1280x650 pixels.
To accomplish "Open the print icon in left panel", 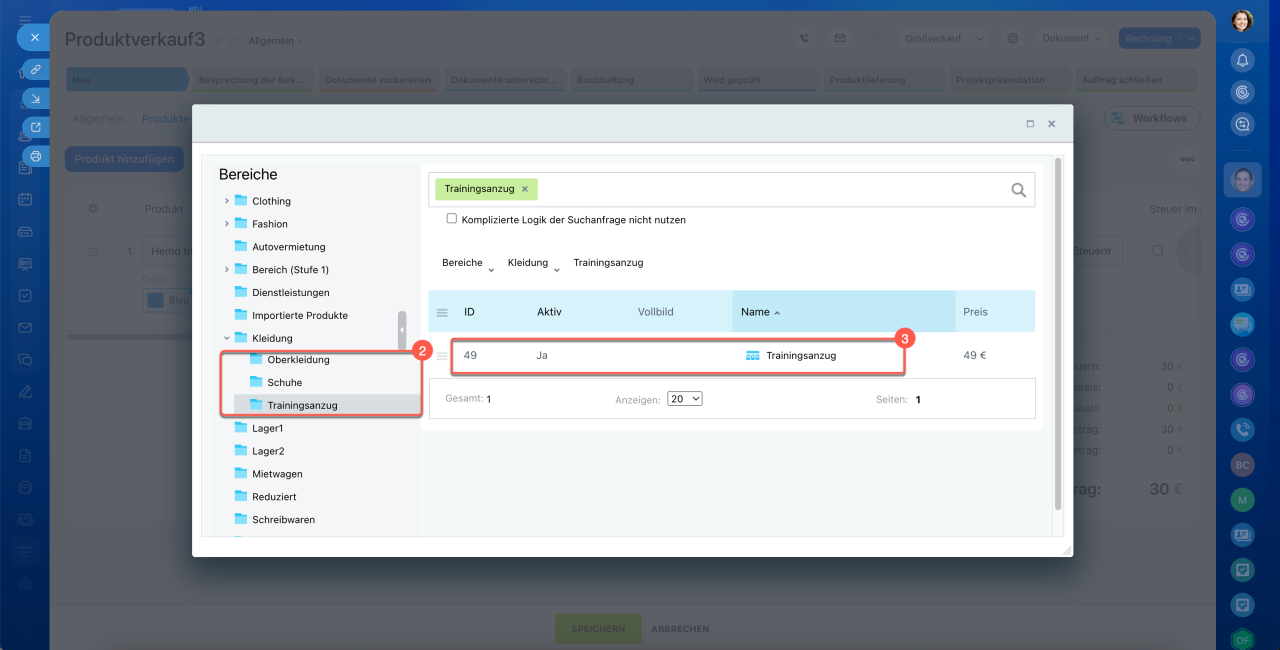I will tap(35, 156).
